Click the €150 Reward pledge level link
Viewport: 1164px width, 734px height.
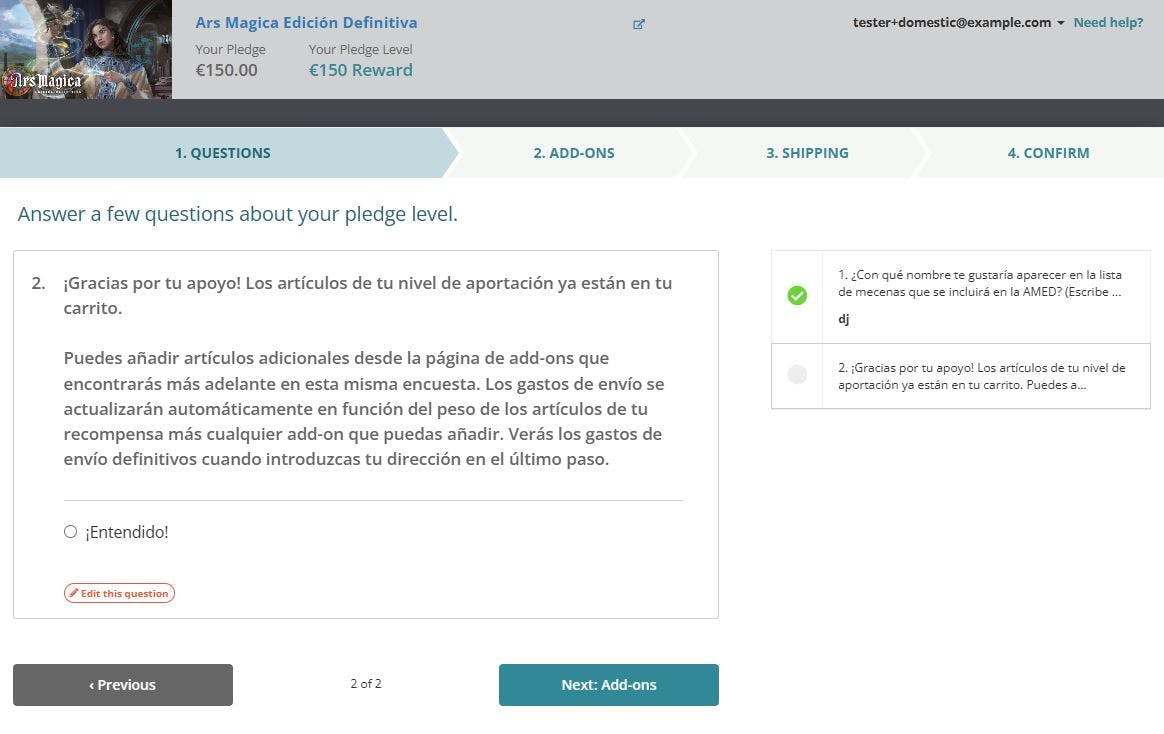click(x=360, y=70)
